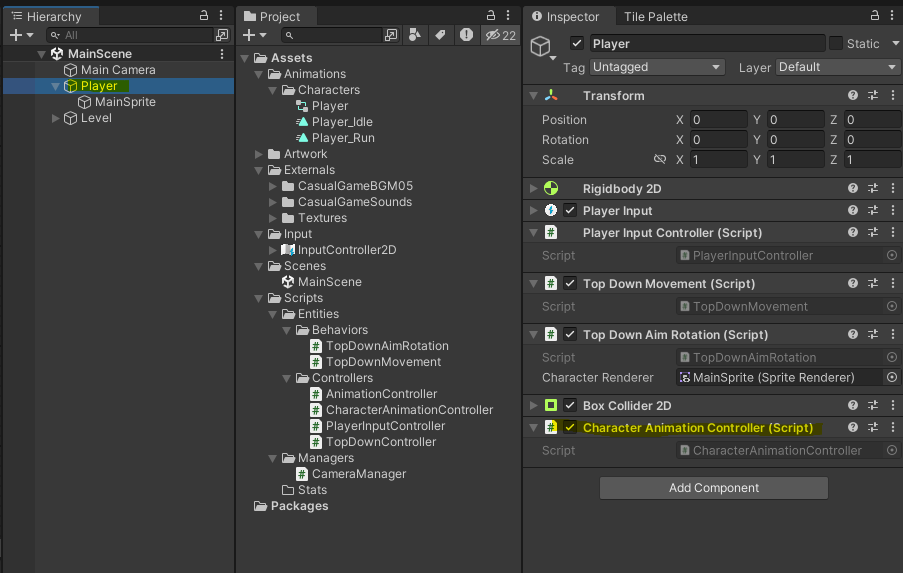Disable the Box Collider 2D component

(570, 405)
